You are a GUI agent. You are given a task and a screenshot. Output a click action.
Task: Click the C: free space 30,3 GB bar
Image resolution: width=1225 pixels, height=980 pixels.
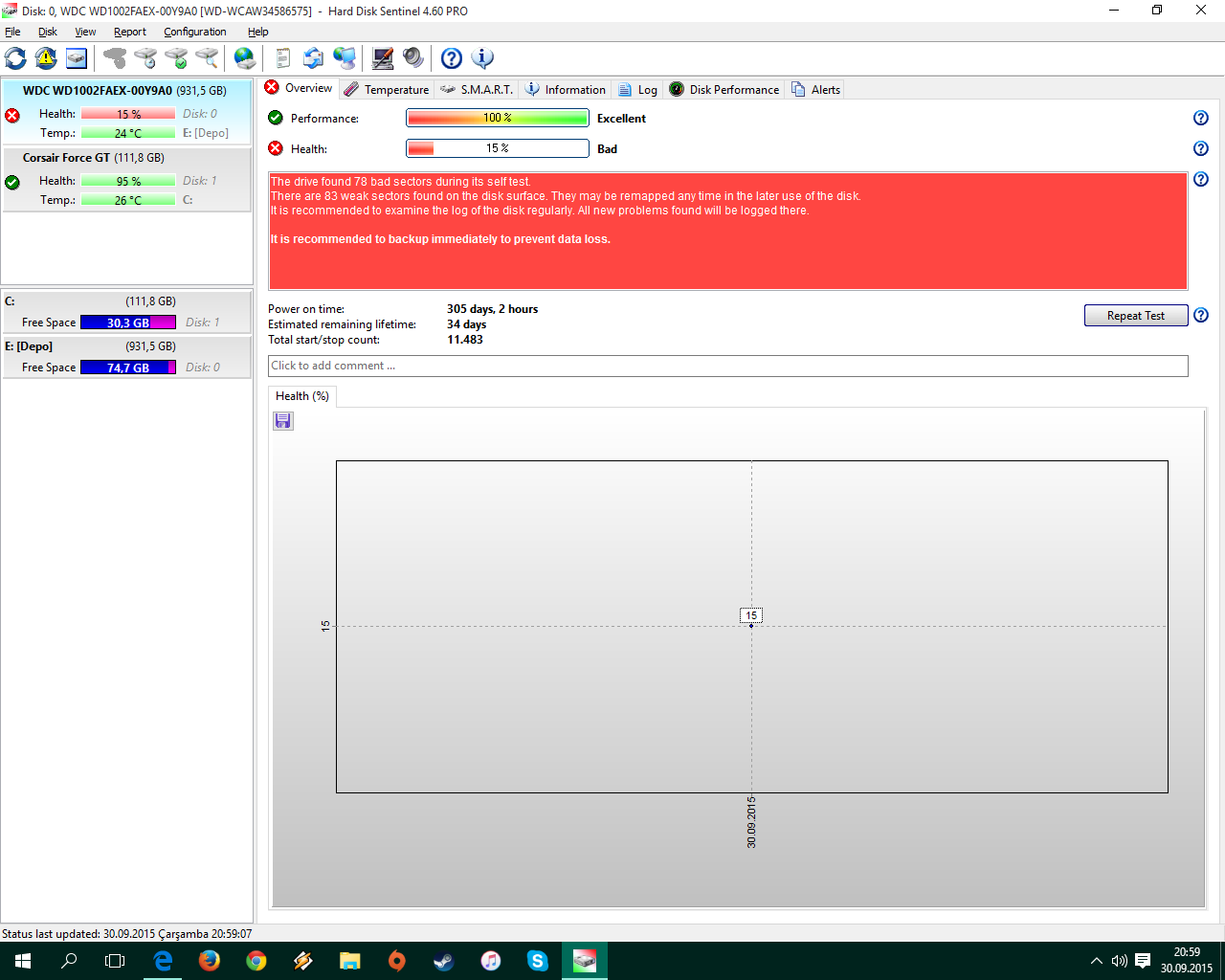pyautogui.click(x=128, y=323)
